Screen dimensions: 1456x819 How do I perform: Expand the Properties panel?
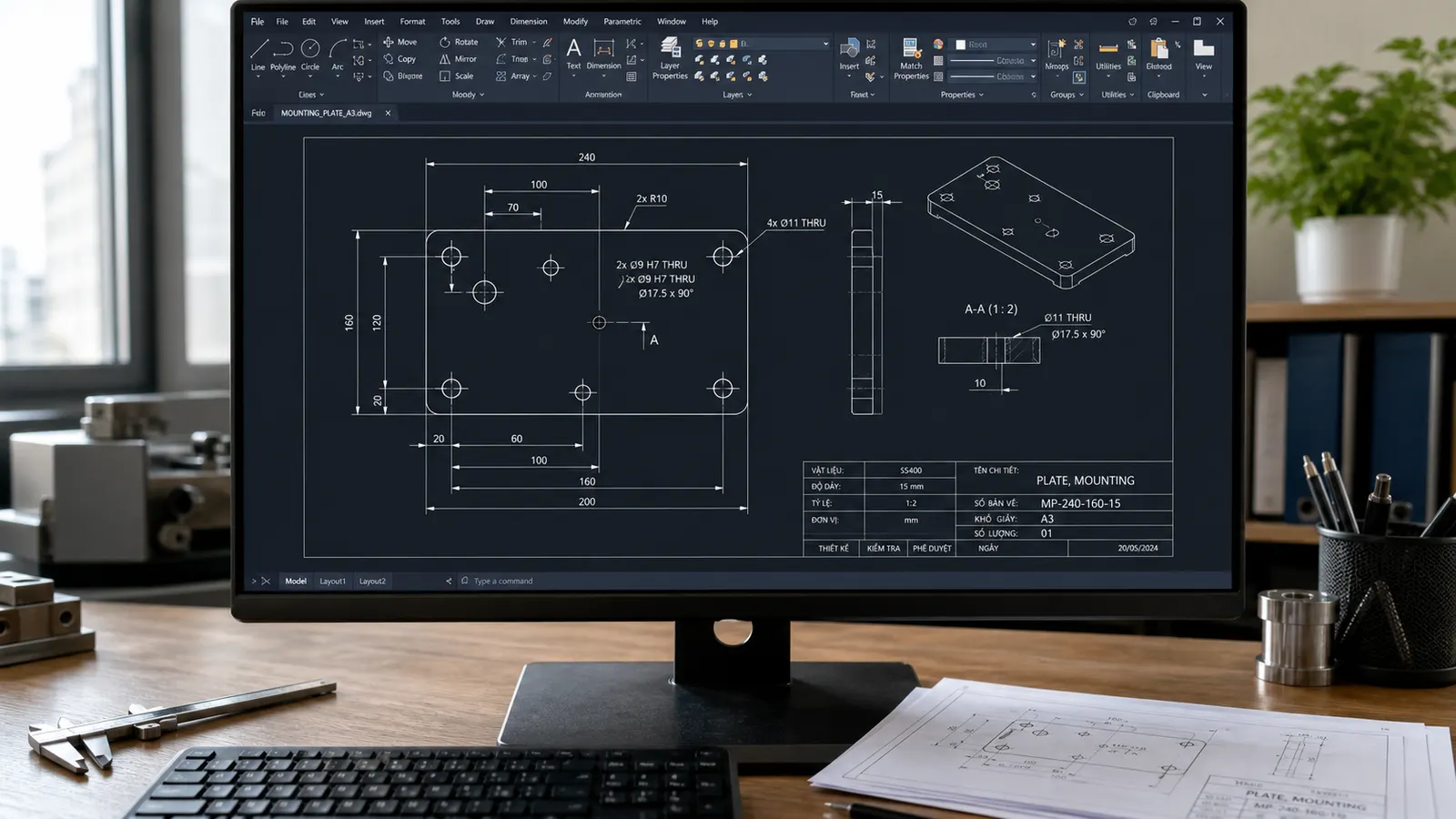(x=962, y=95)
